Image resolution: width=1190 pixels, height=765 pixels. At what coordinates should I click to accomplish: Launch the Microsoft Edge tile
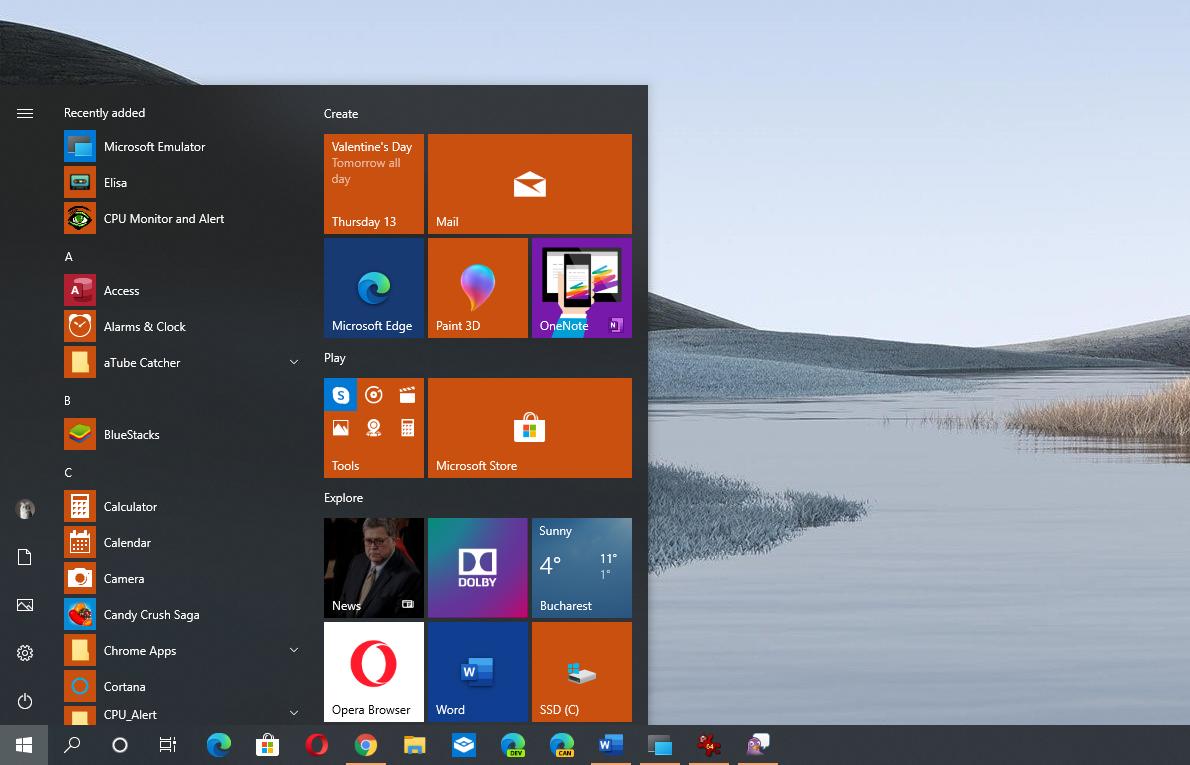coord(373,288)
